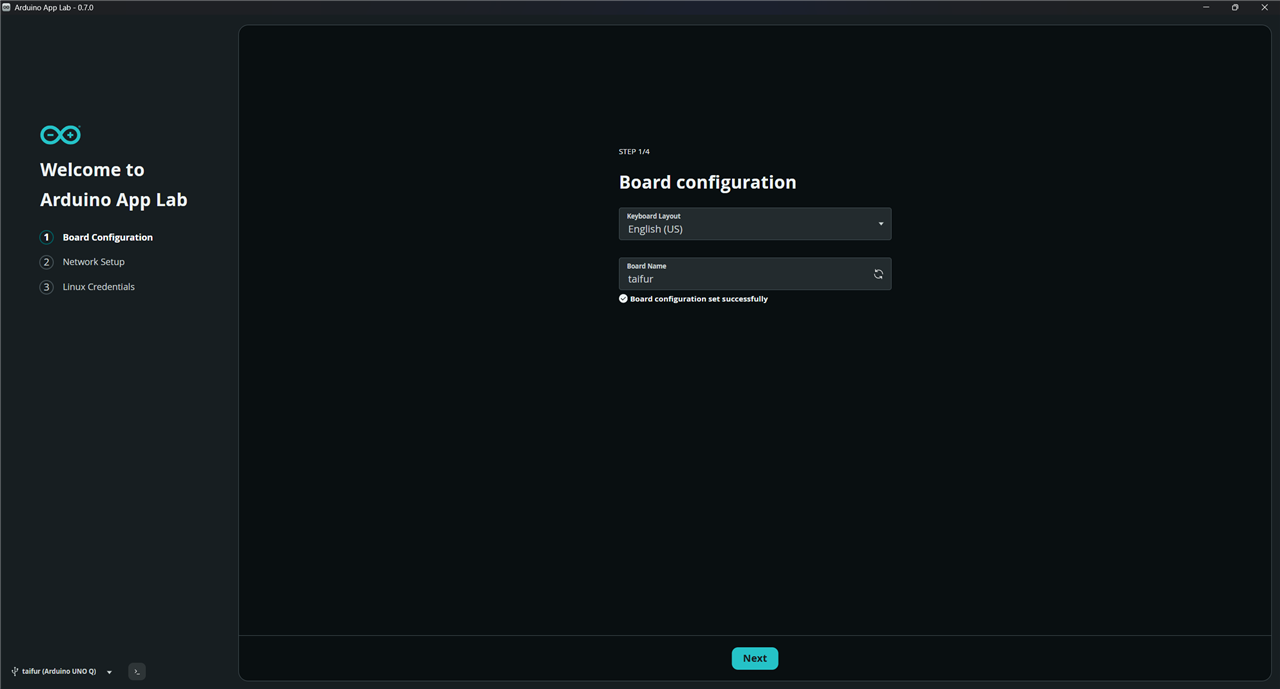Close the Arduino App Lab window

click(1264, 7)
